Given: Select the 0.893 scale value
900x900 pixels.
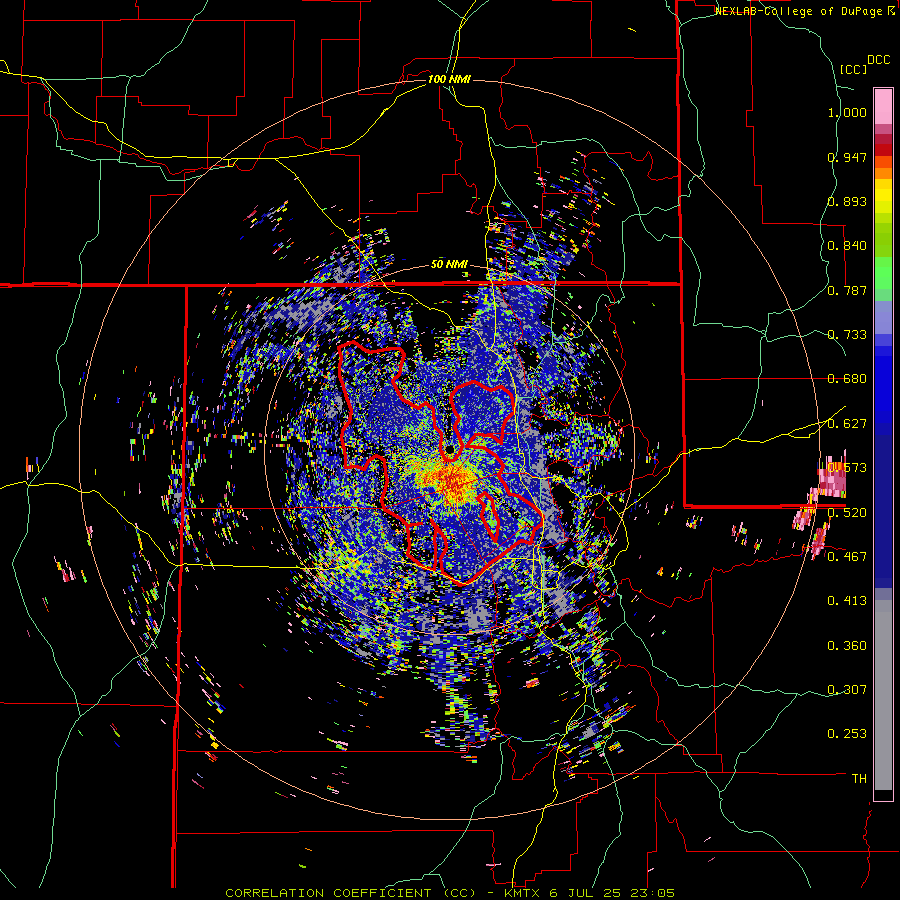Looking at the screenshot, I should pyautogui.click(x=847, y=201).
